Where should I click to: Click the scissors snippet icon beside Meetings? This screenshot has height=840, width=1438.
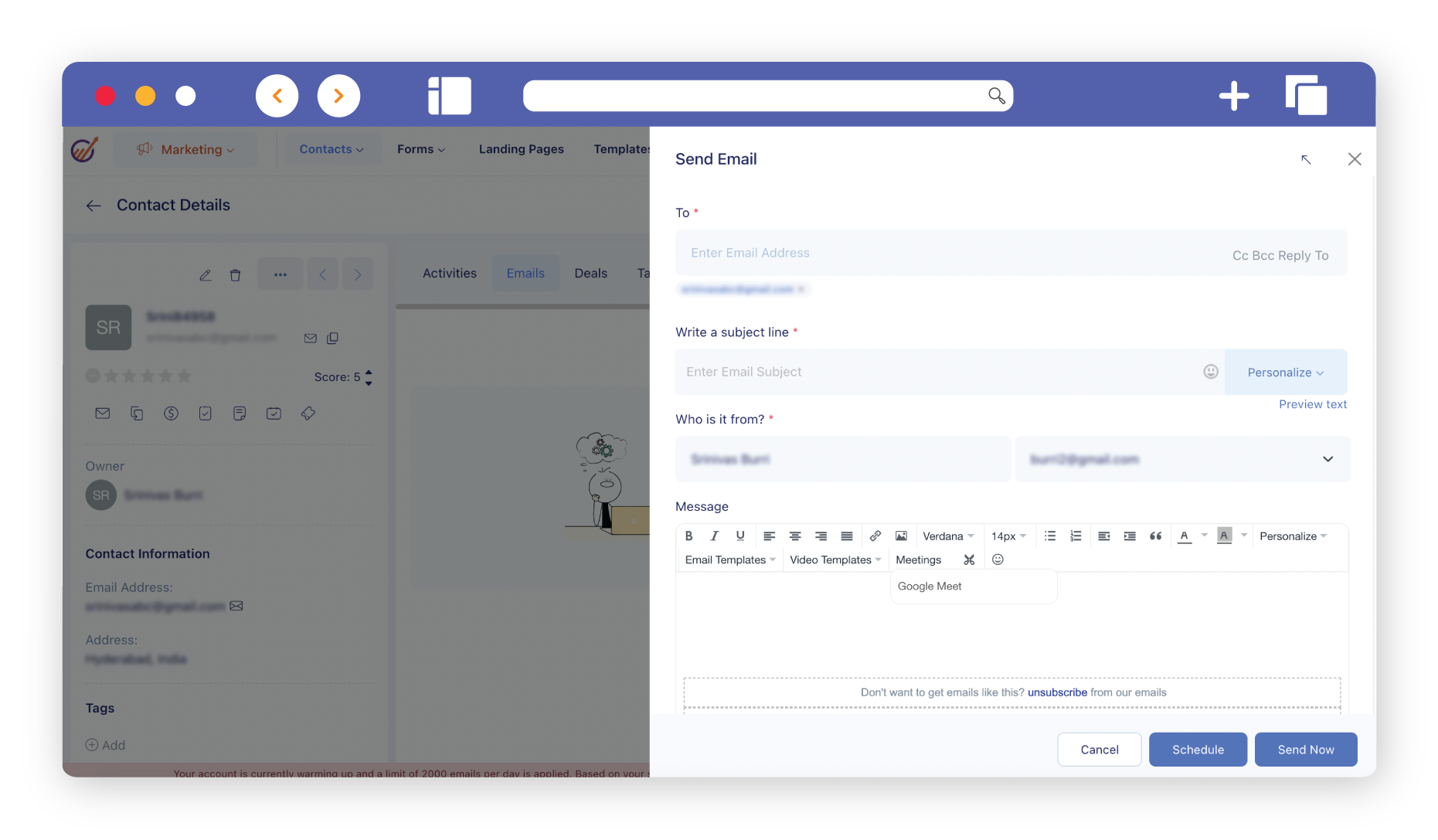point(969,559)
